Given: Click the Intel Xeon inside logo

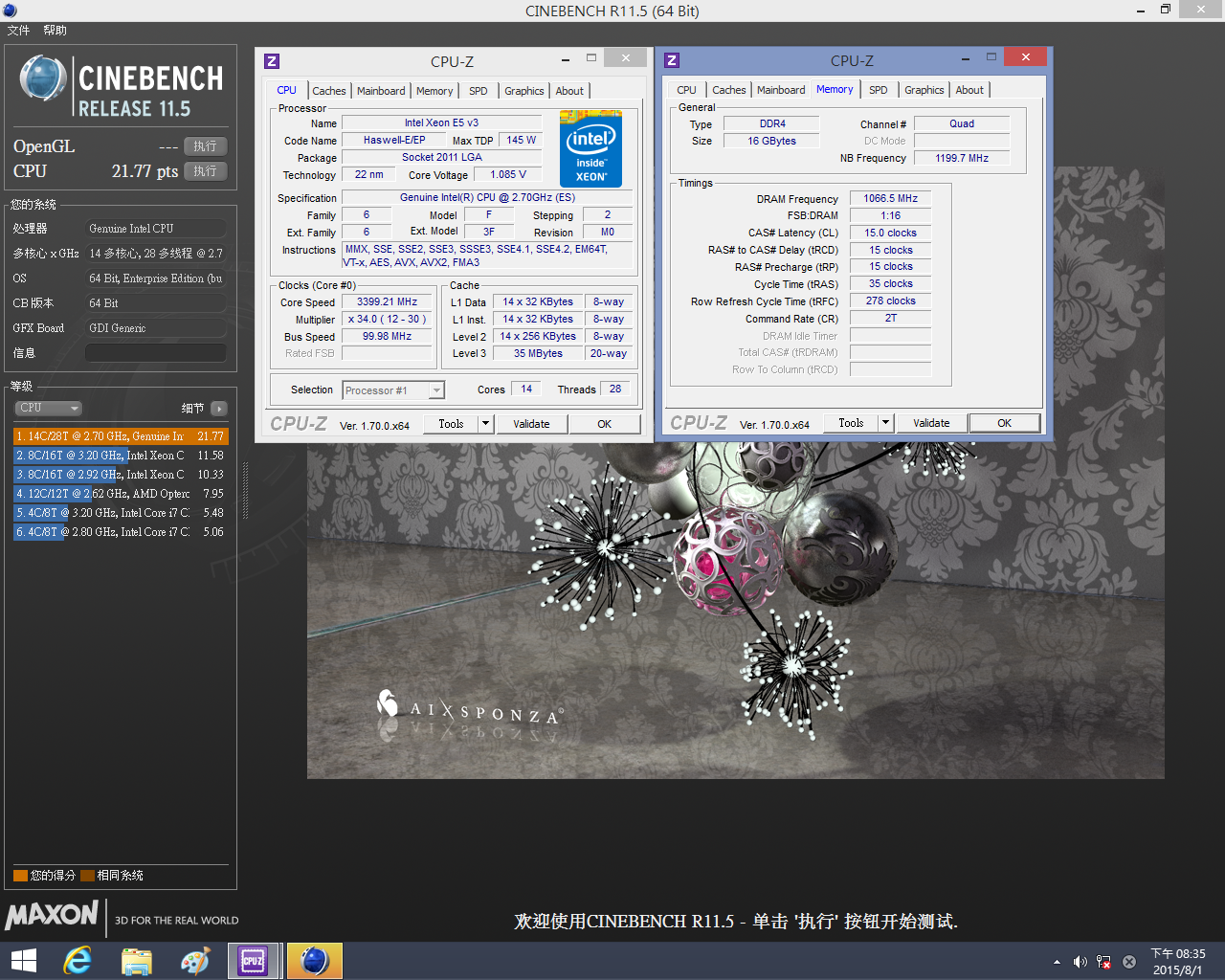Looking at the screenshot, I should point(590,149).
